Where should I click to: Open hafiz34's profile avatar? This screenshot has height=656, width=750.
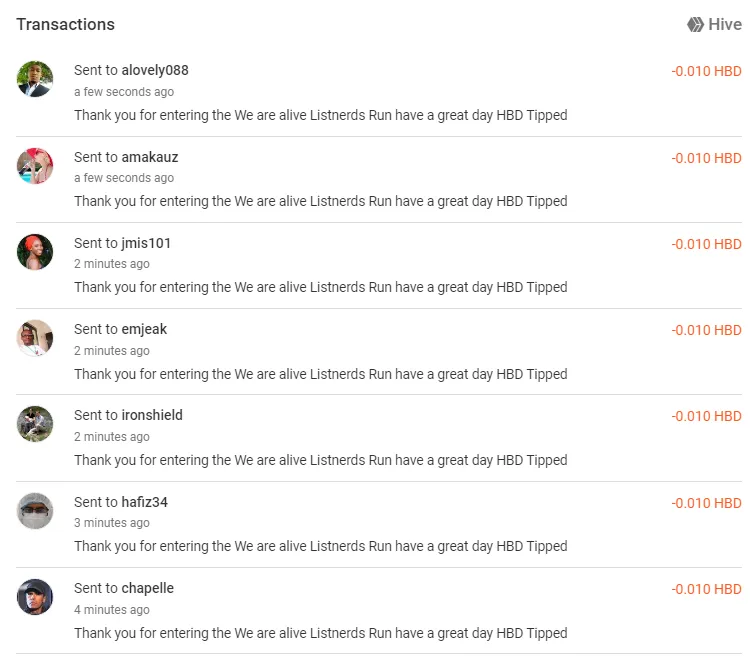pyautogui.click(x=35, y=511)
